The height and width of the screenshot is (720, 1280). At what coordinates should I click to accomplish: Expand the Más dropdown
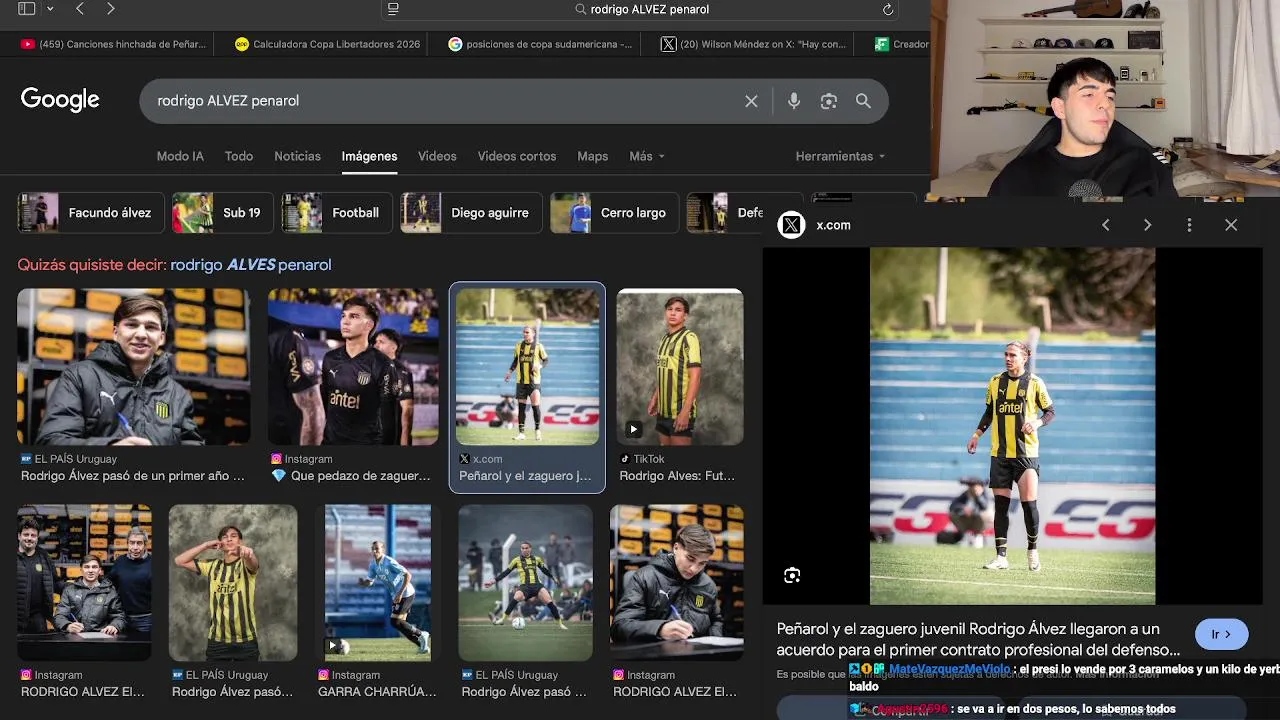click(x=647, y=156)
